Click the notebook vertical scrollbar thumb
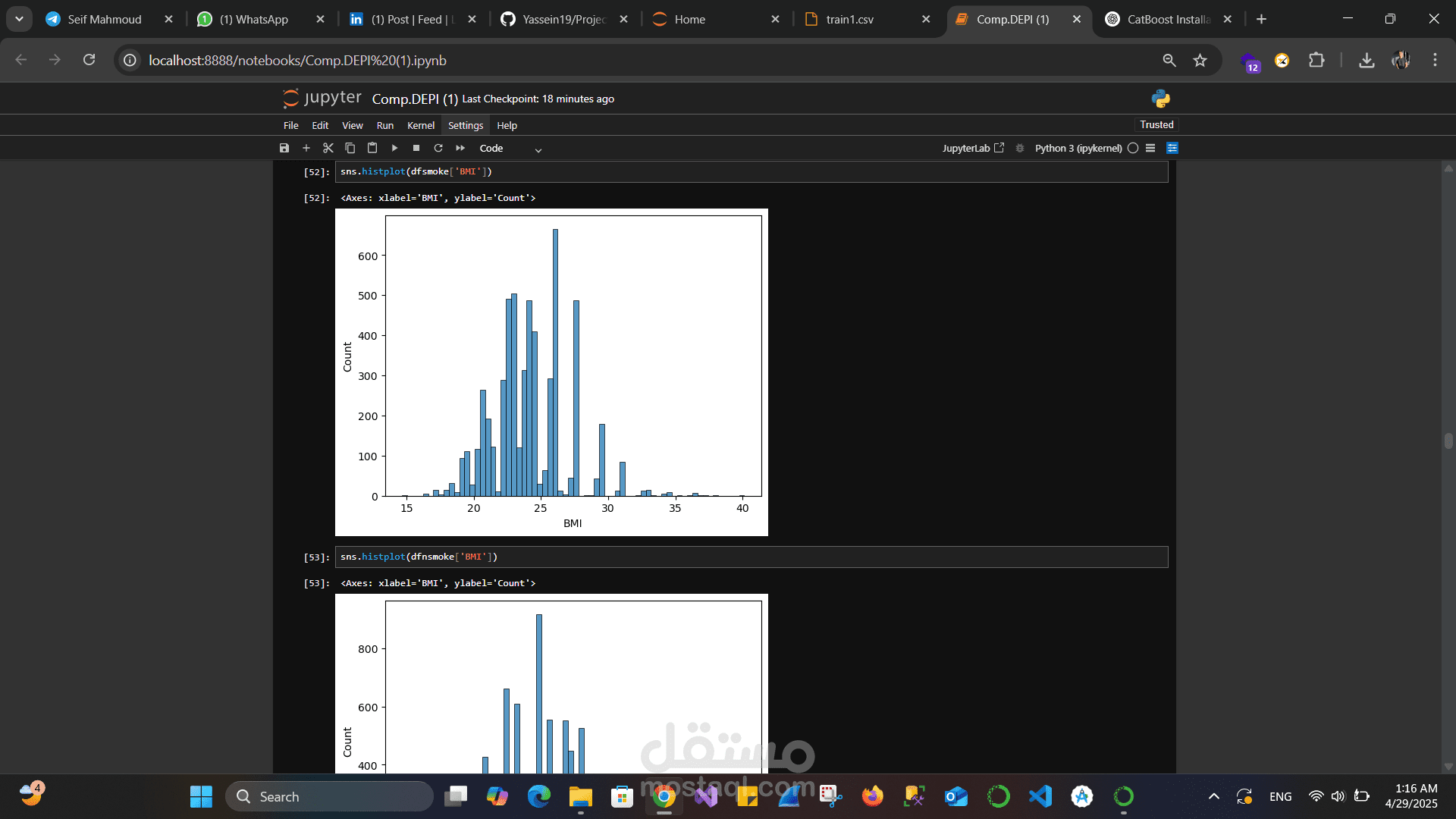 (x=1448, y=441)
